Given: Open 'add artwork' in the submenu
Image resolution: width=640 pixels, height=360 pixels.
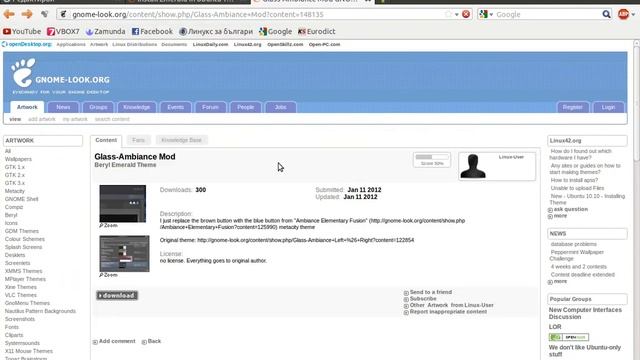Looking at the screenshot, I should [x=42, y=119].
